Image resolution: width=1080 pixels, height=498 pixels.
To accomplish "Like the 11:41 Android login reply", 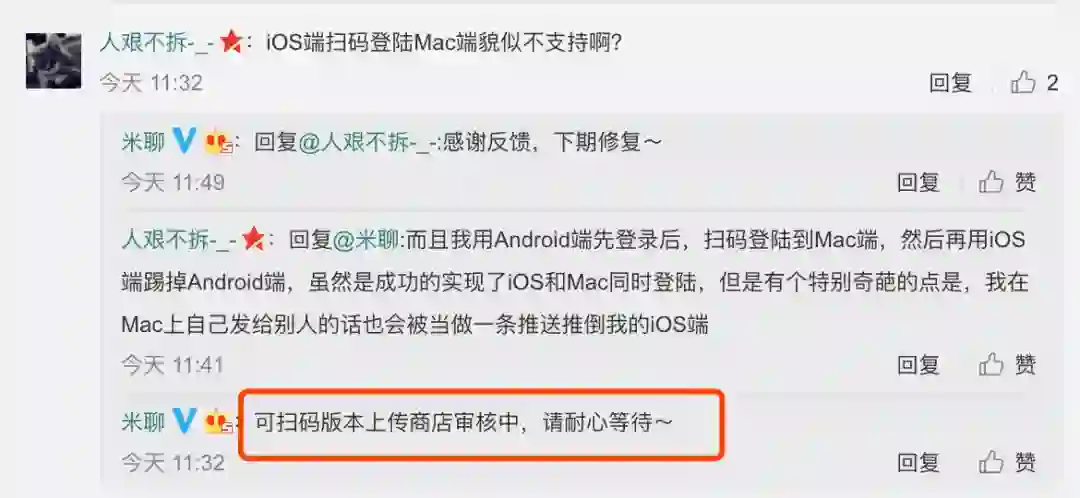I will tap(992, 364).
